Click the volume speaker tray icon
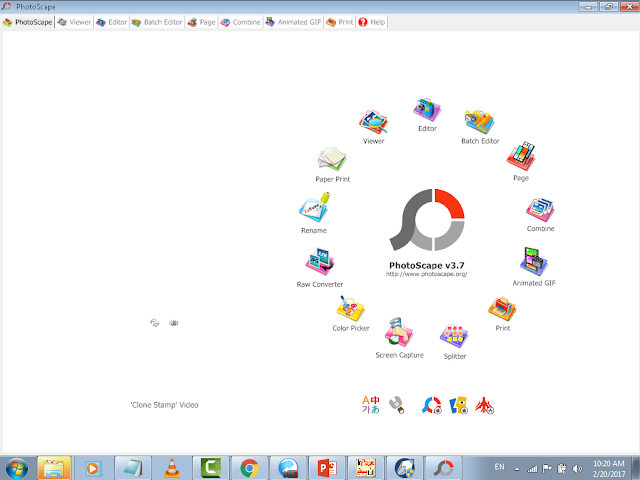This screenshot has height=480, width=640. click(x=577, y=468)
